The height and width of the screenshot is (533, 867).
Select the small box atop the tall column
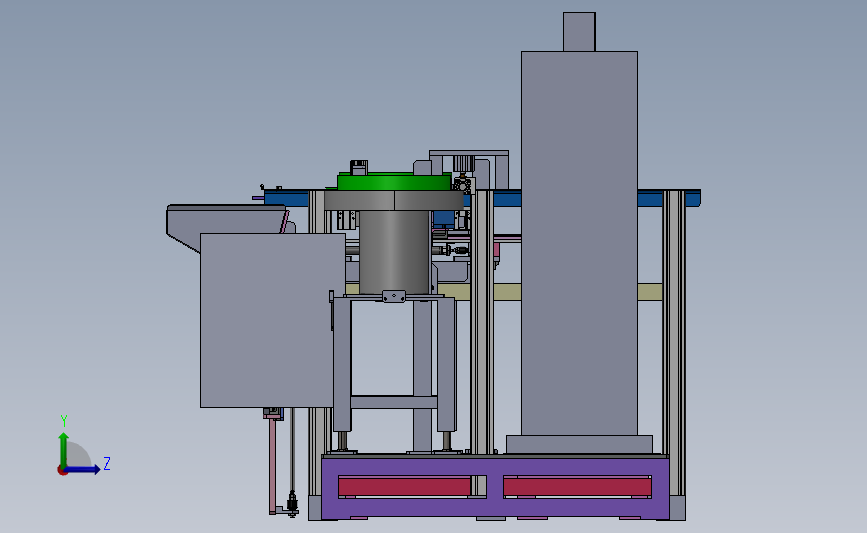pos(579,32)
